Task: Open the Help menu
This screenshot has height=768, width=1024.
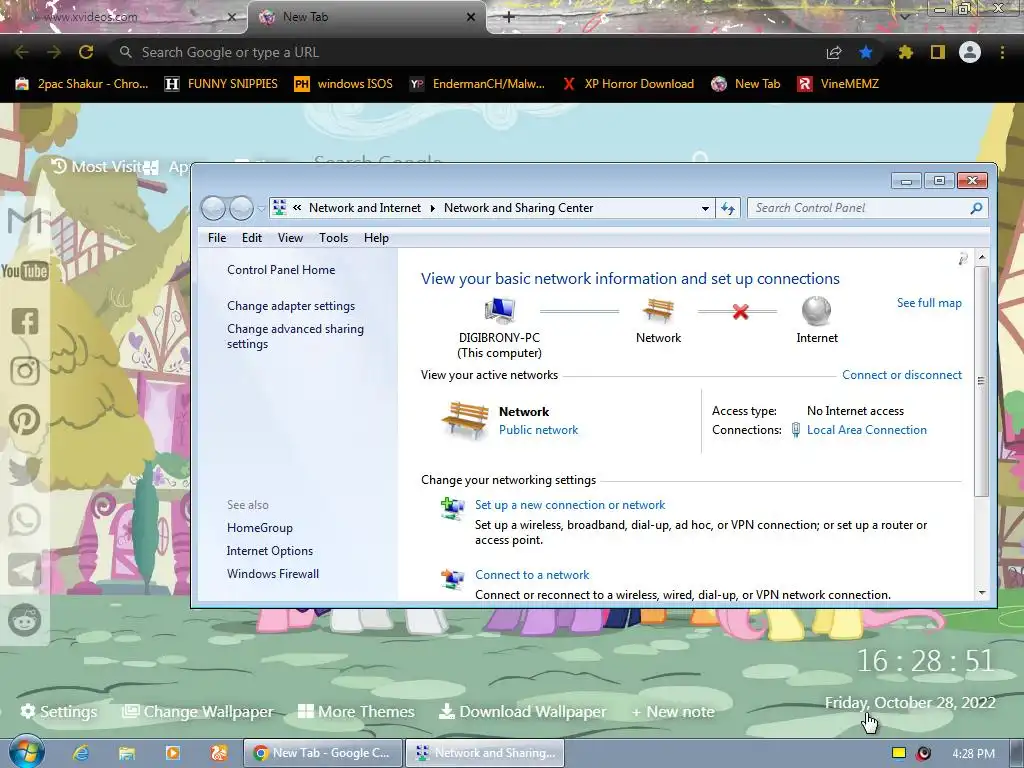Action: coord(376,238)
